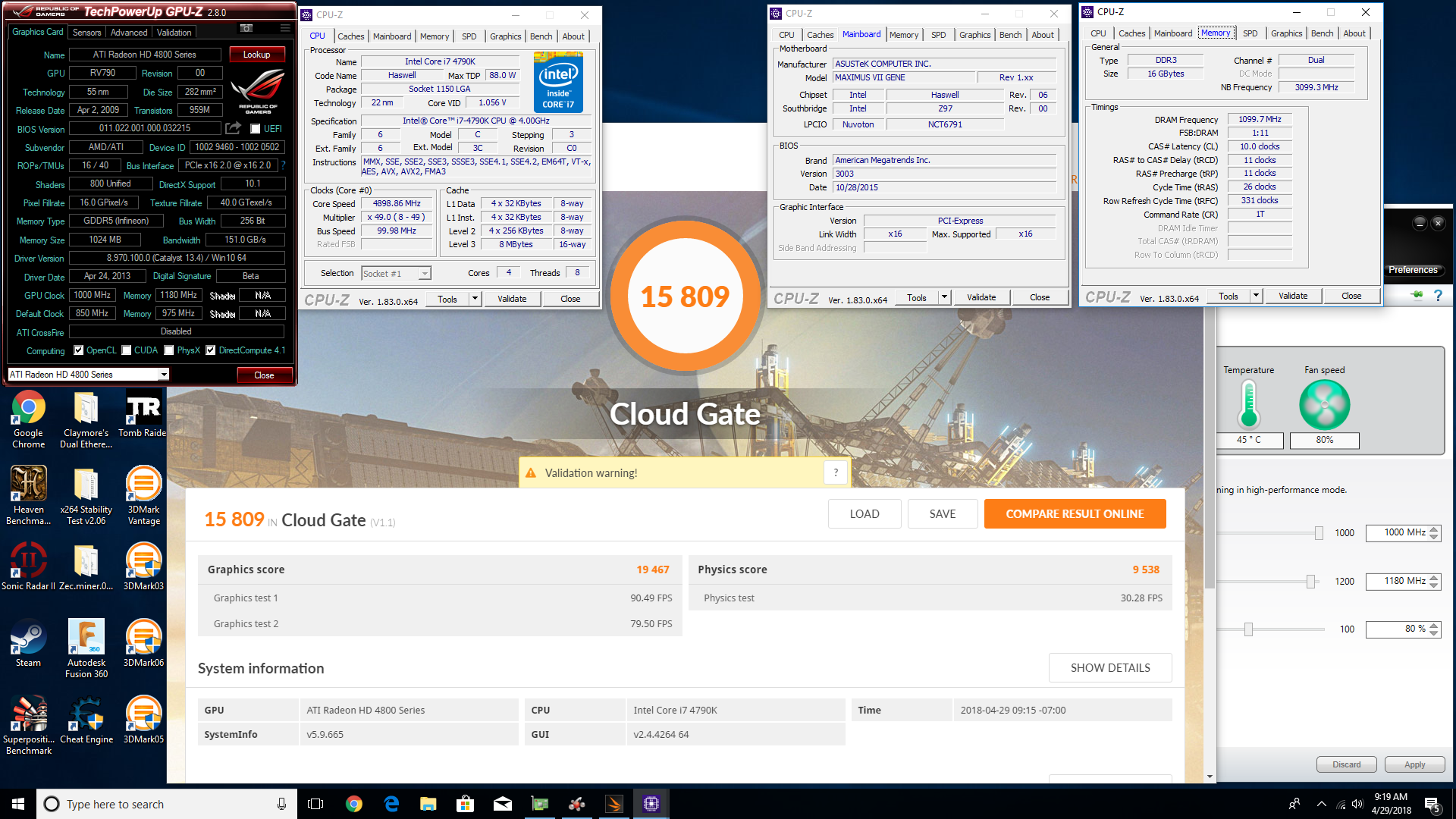The image size is (1456, 819).
Task: Launch Autodesk Fusion 360 shortcut
Action: click(86, 648)
